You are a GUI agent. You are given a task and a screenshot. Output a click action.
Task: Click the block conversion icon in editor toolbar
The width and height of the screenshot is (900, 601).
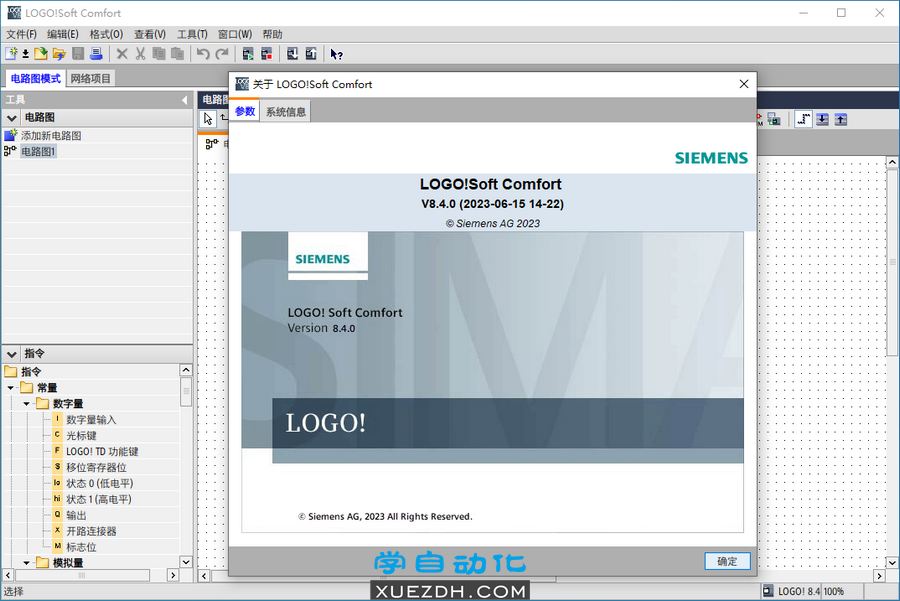click(x=774, y=119)
